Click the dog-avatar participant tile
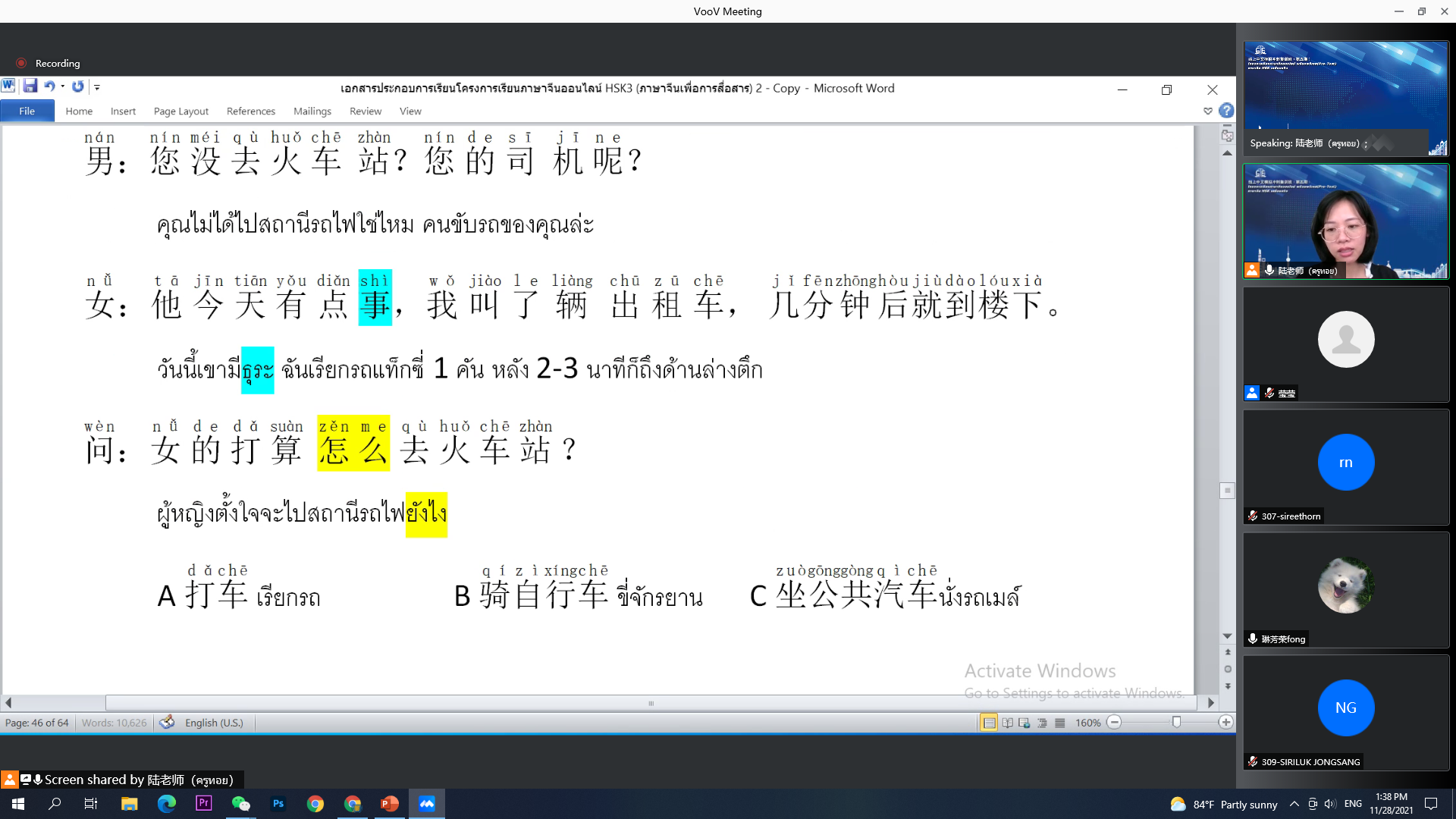The image size is (1456, 819). (x=1346, y=590)
